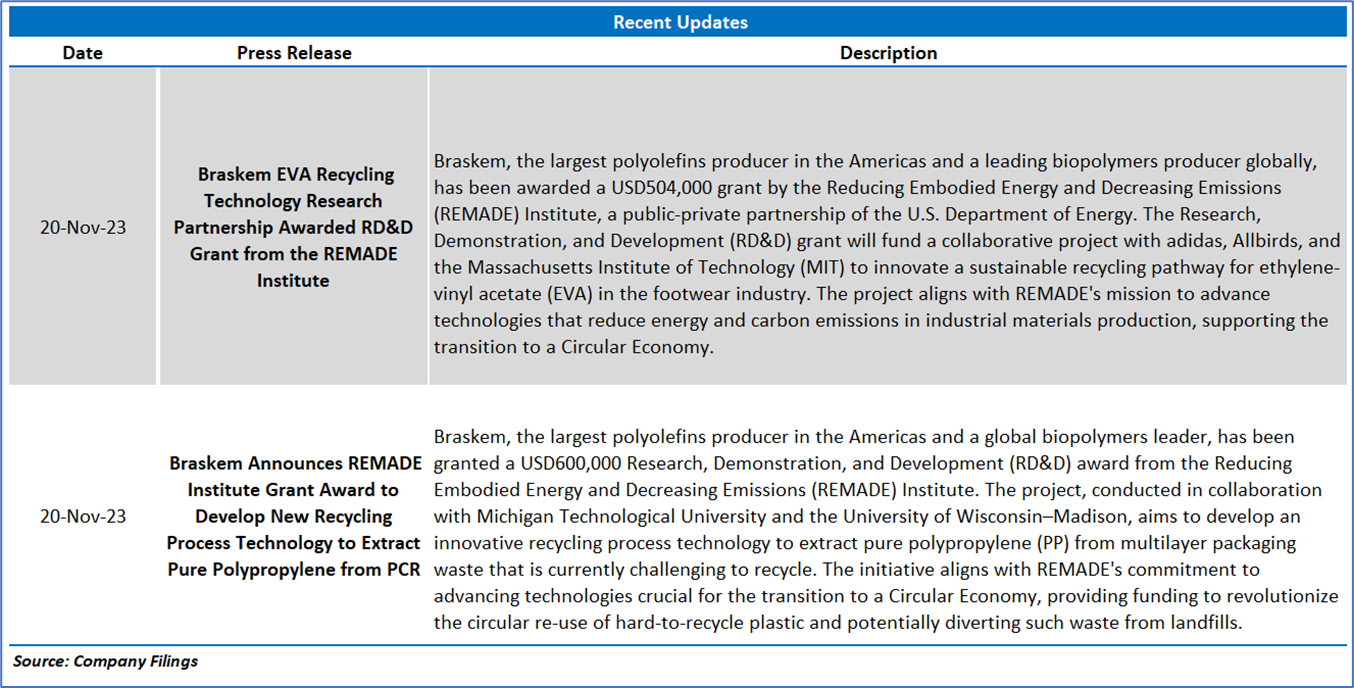Select the "Date" column header
Screen dimensions: 1354x688
82,53
